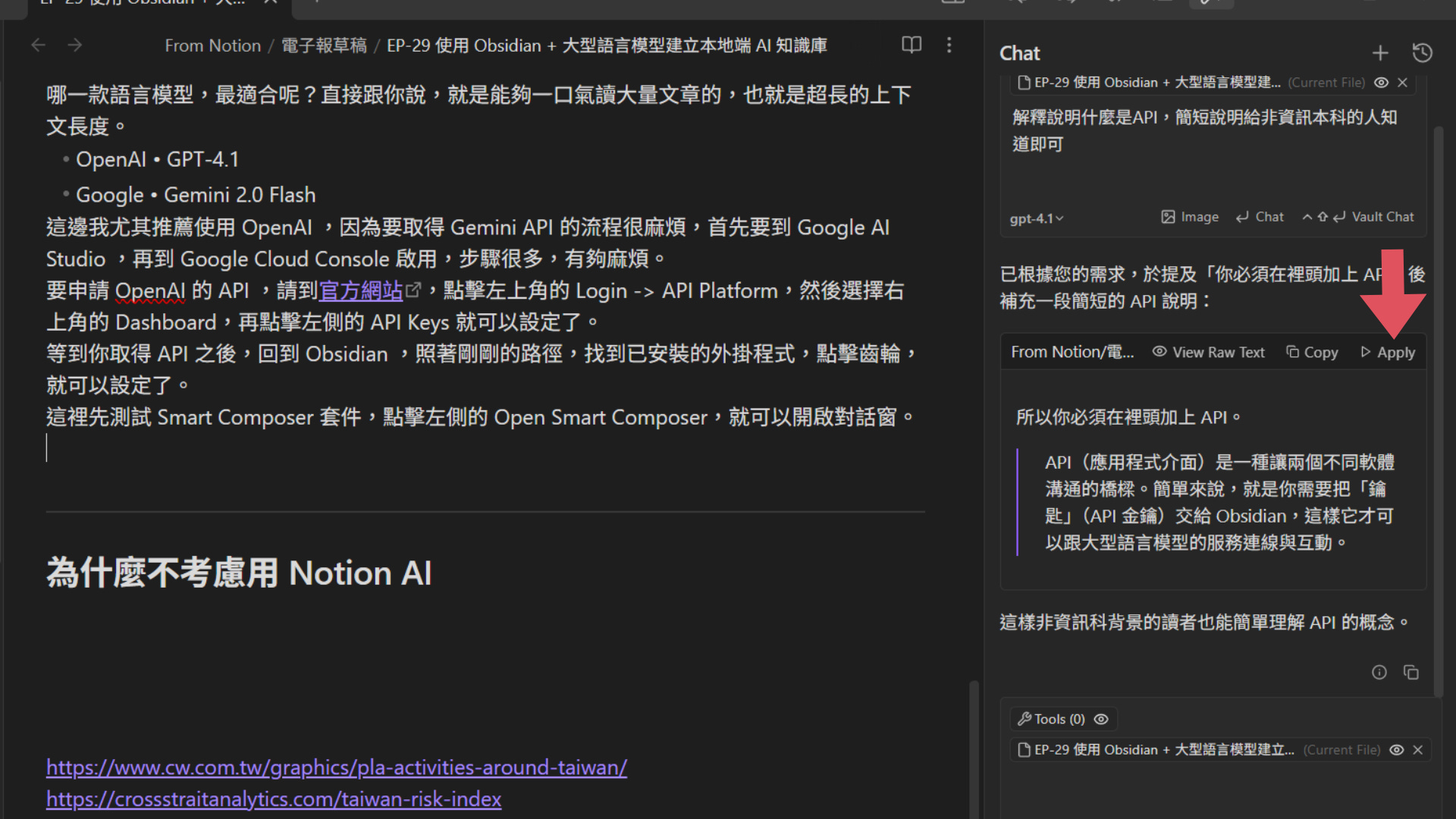Remove the bottom current file chip

click(1418, 750)
